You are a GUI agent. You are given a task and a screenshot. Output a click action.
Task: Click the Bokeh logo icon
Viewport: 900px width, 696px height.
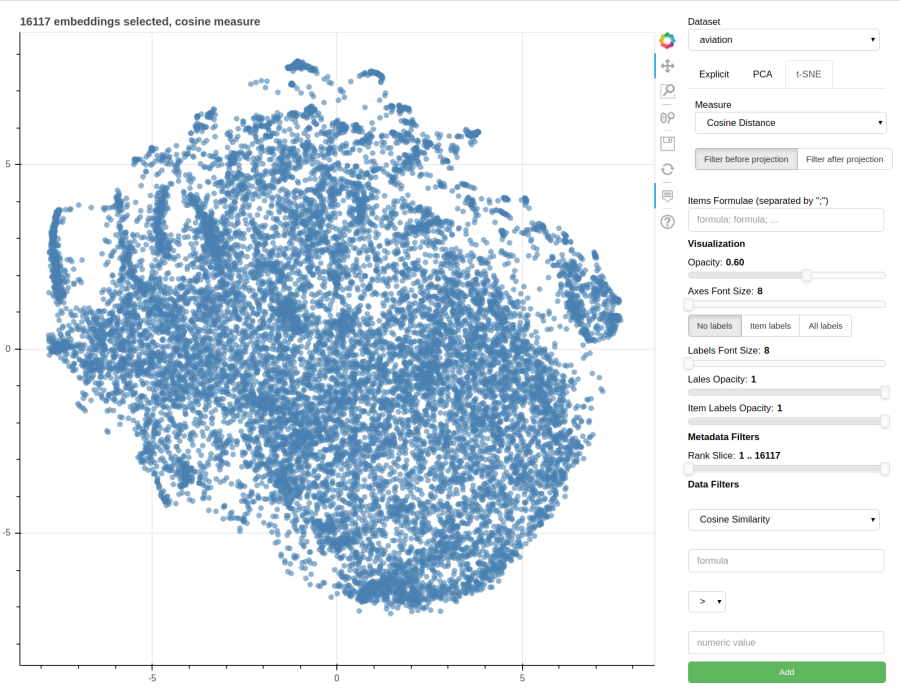[x=667, y=40]
